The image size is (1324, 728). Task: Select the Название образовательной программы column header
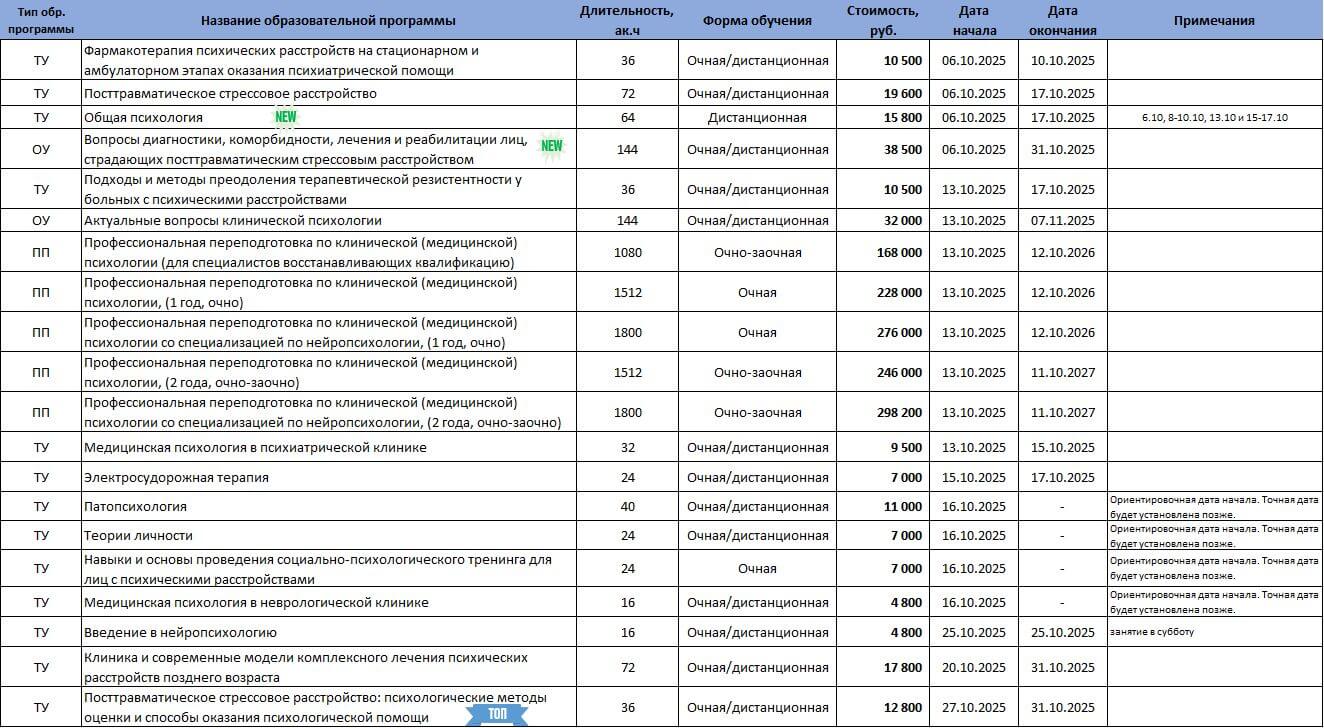(x=328, y=21)
